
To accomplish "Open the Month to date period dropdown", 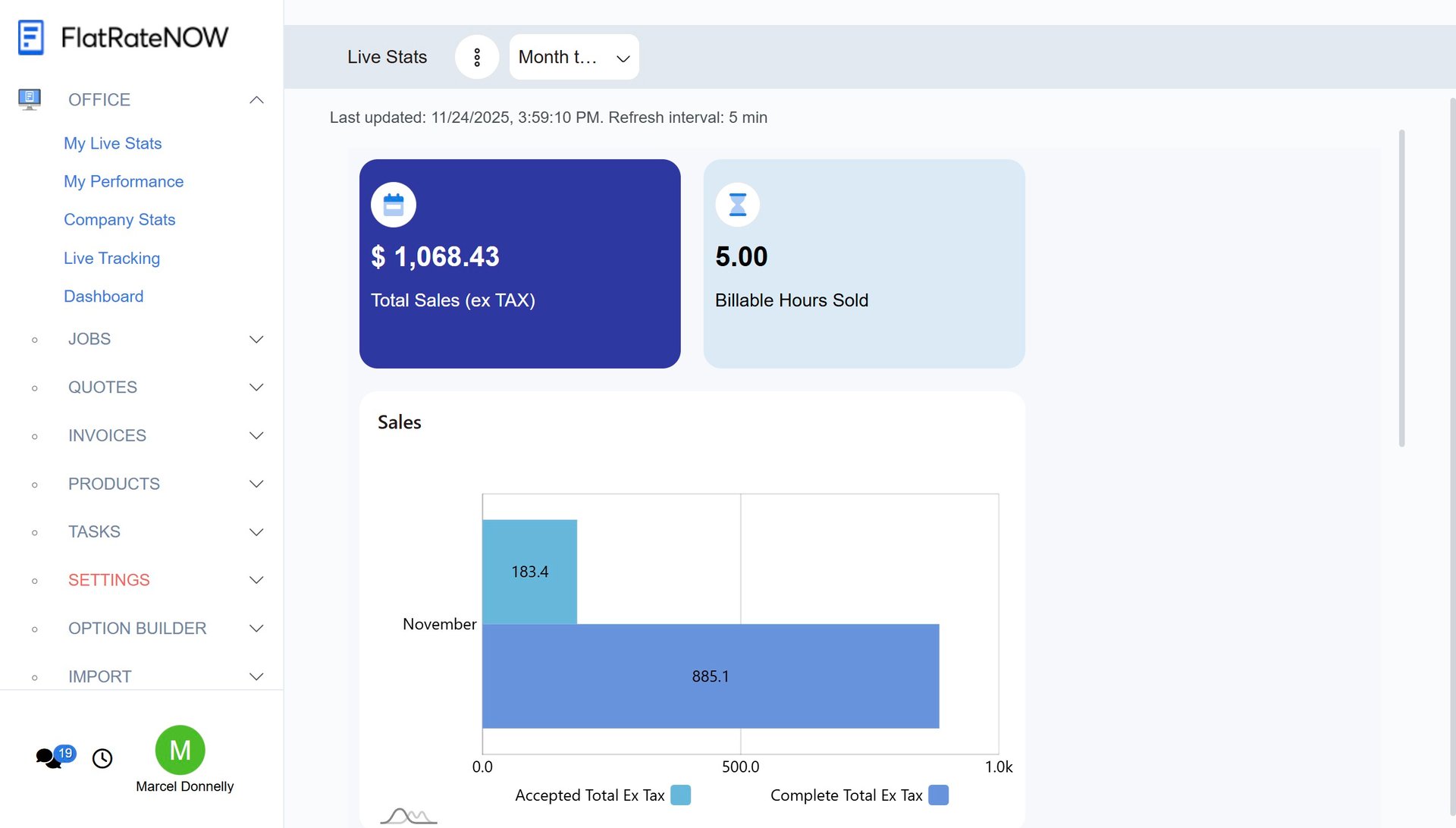I will [x=573, y=57].
